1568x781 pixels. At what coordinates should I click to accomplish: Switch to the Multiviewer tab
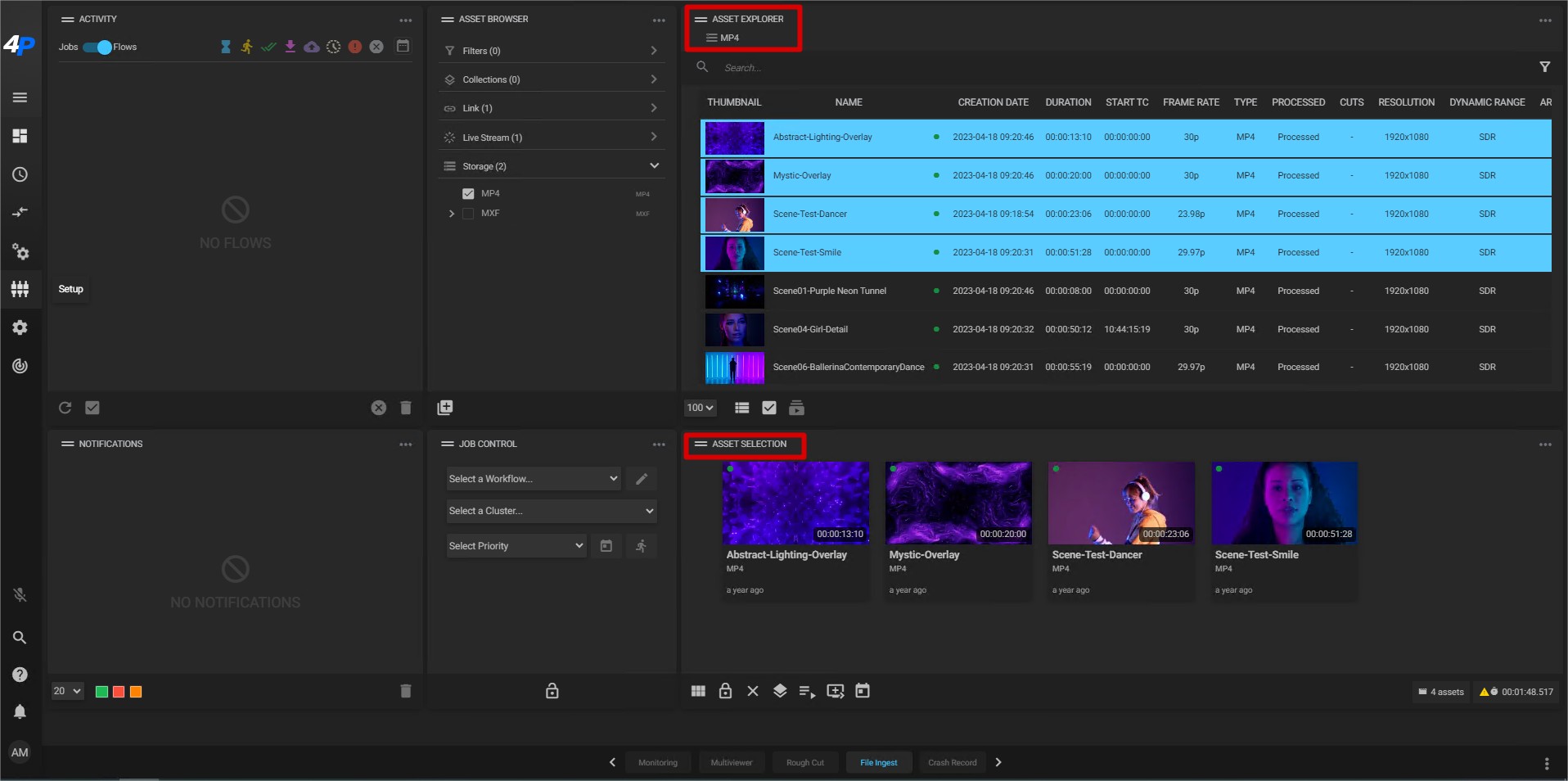[732, 762]
